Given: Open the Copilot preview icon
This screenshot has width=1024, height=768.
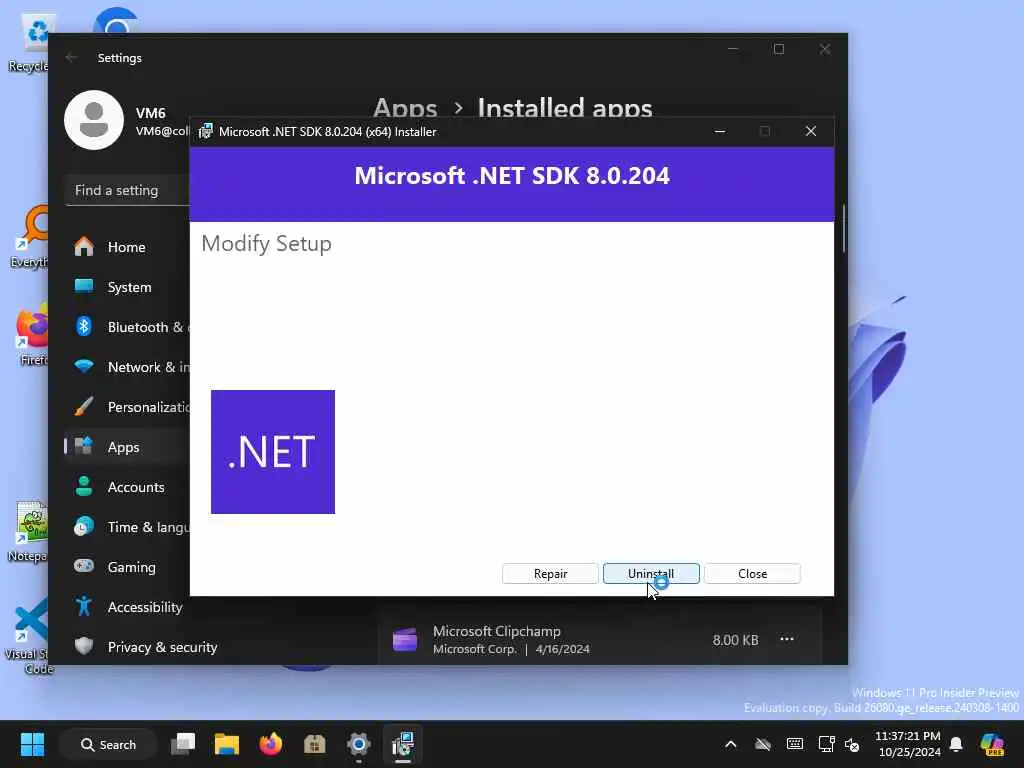Looking at the screenshot, I should [992, 744].
